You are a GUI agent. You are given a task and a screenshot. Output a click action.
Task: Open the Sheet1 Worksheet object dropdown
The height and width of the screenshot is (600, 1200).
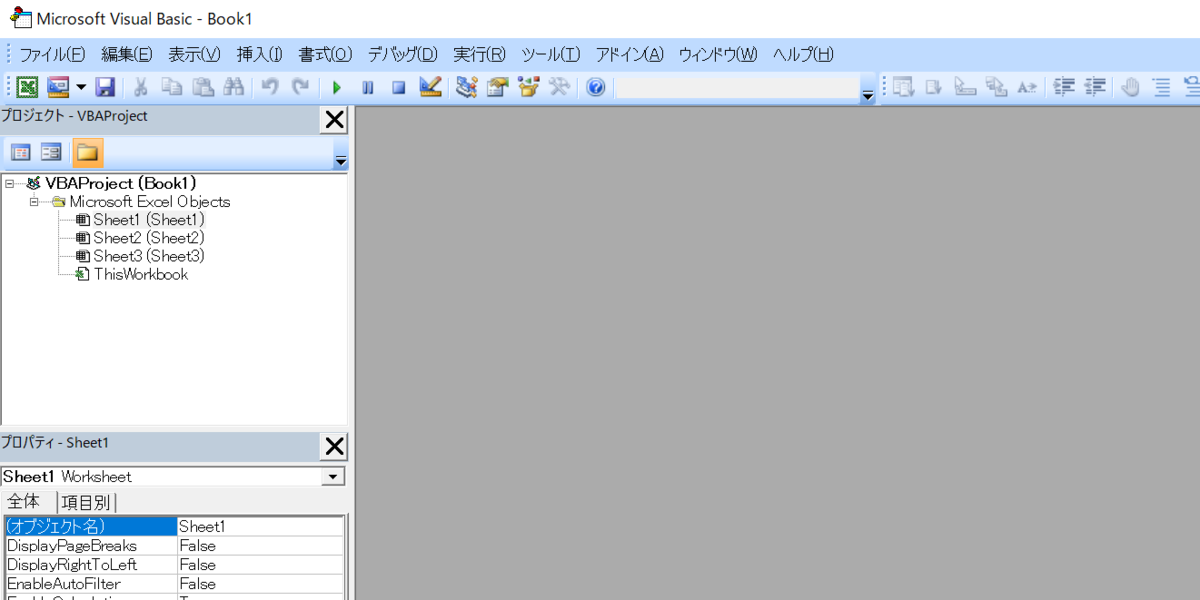(x=333, y=476)
